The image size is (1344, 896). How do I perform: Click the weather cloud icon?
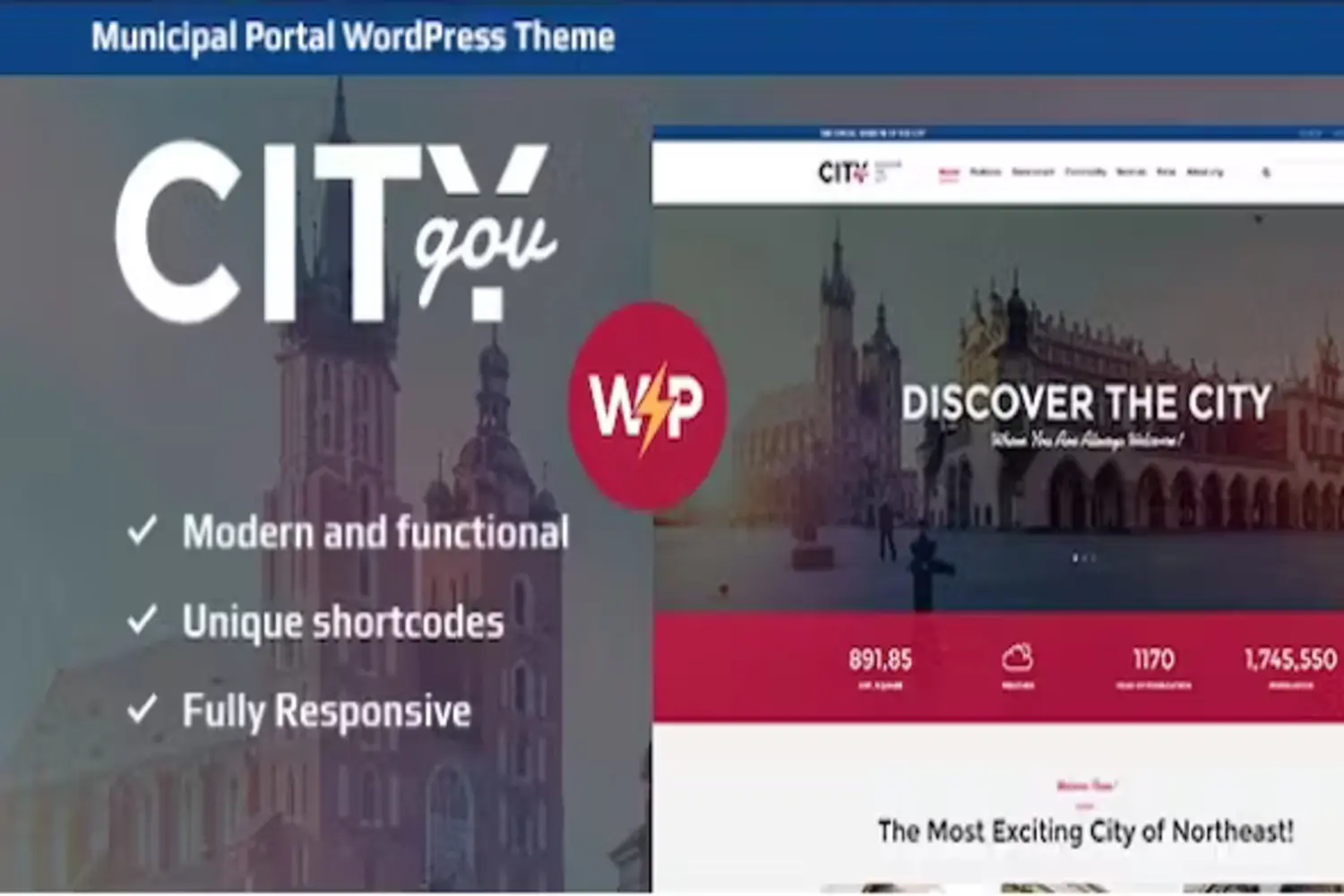click(1017, 659)
